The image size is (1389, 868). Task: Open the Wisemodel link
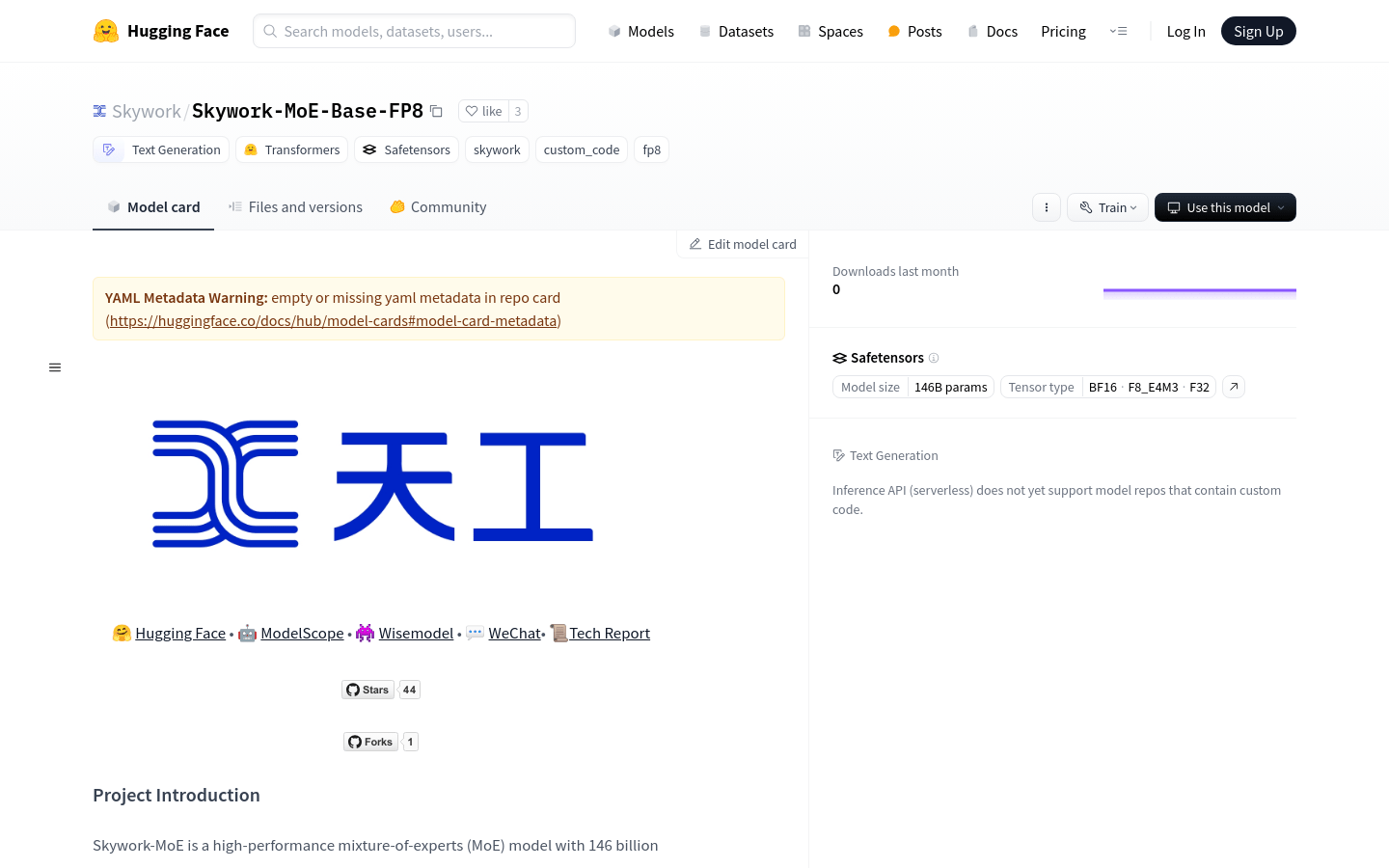[416, 633]
